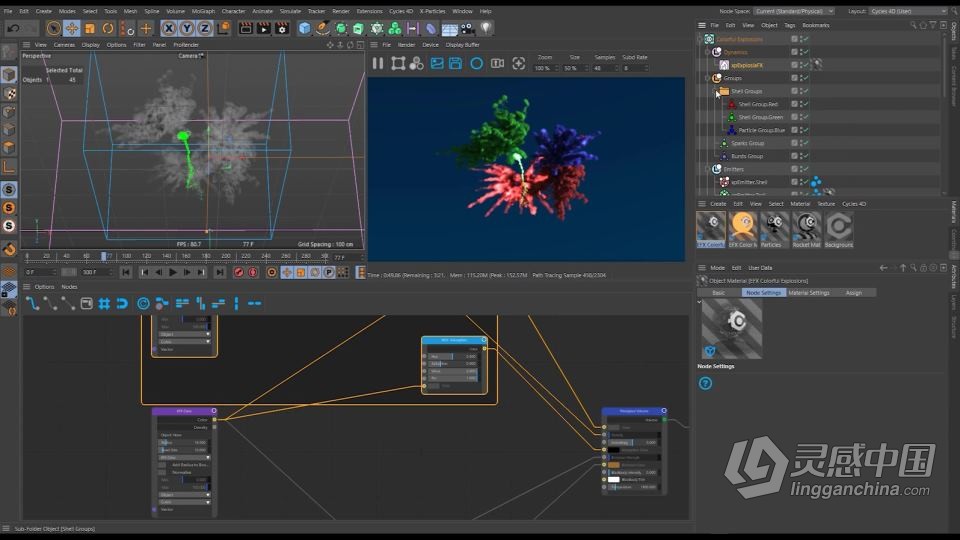Select the Rocket Mat material thumbnail
This screenshot has width=960, height=540.
click(x=806, y=230)
